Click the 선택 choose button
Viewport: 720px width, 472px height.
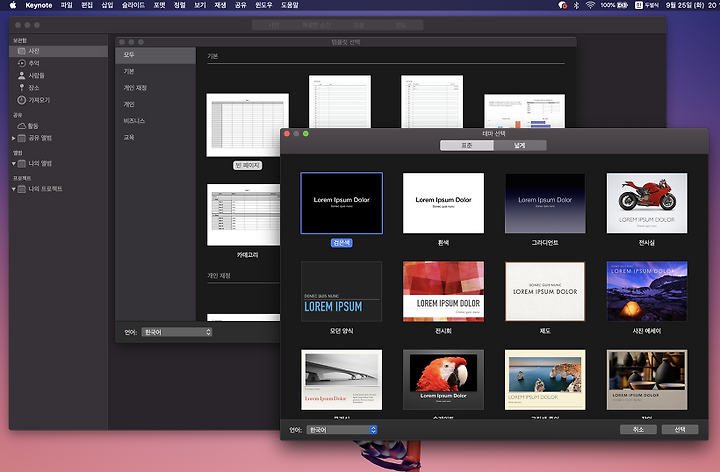point(680,429)
